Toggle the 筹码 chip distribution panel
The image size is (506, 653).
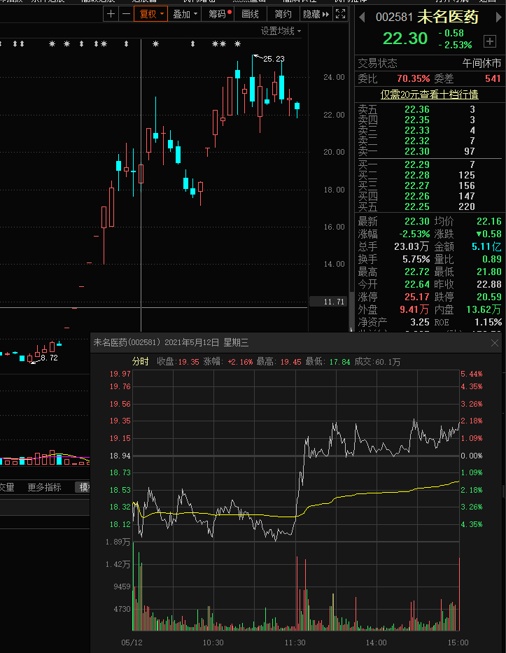click(219, 14)
